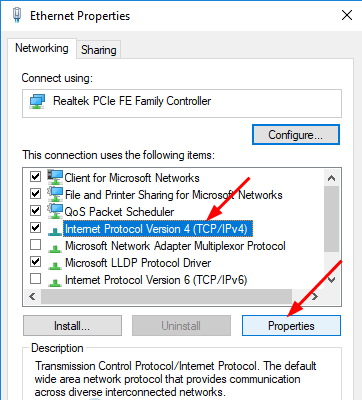Enable Internet Protocol Version 6 checkbox
The width and height of the screenshot is (362, 400).
[x=36, y=279]
